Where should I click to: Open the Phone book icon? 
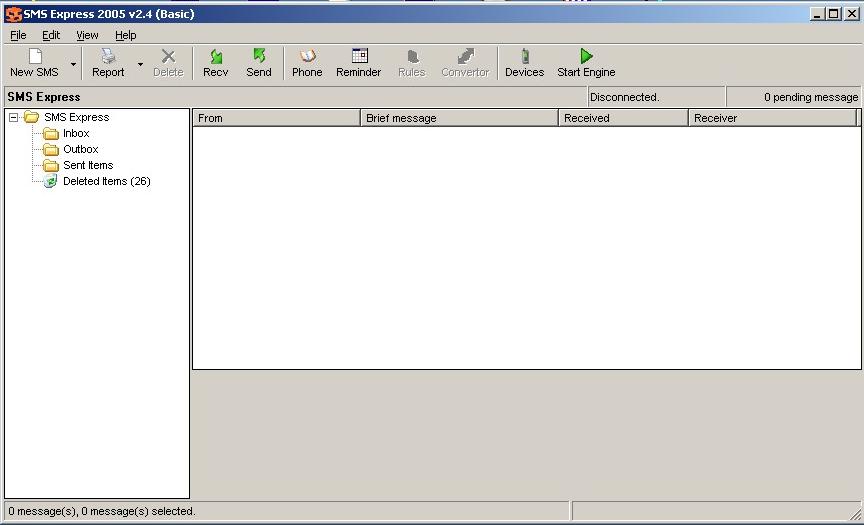click(x=307, y=56)
